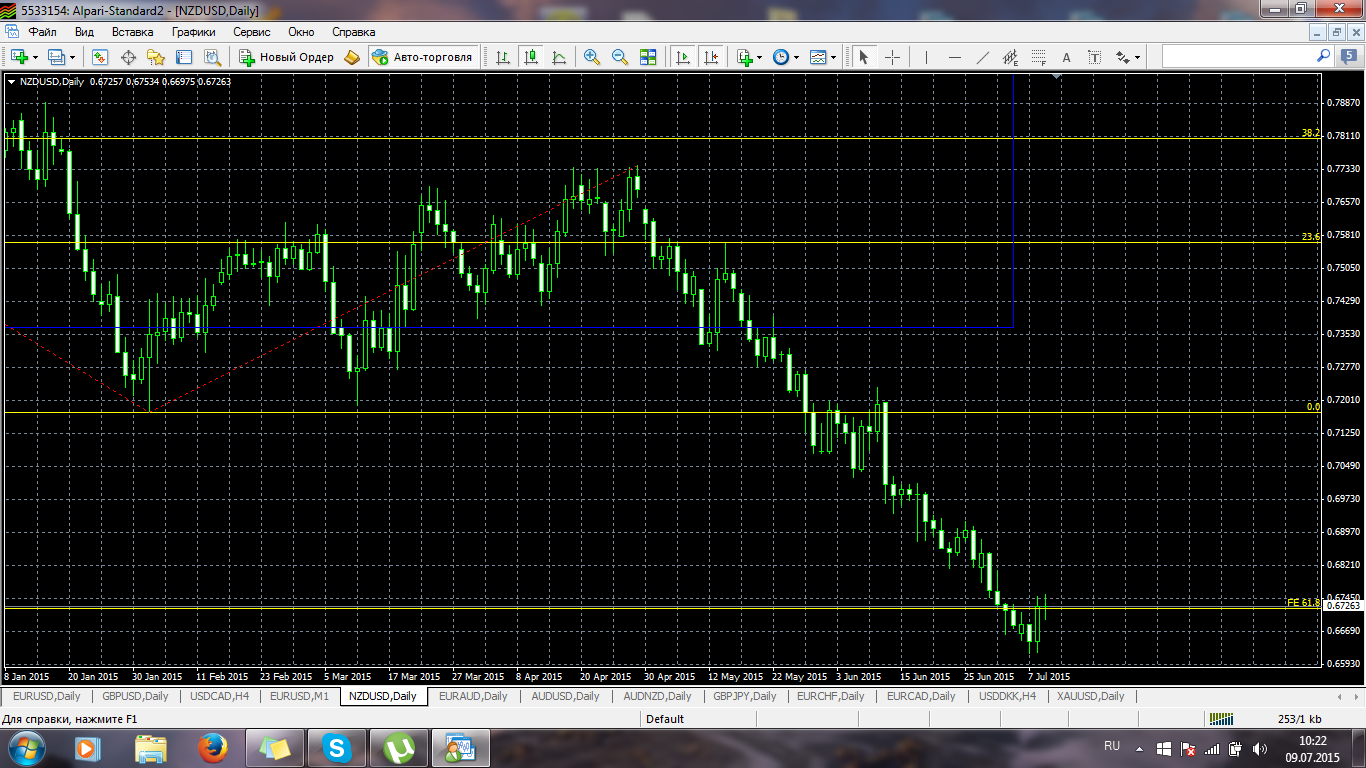
Task: Click the connection status 253/1 kb
Action: click(x=1300, y=719)
